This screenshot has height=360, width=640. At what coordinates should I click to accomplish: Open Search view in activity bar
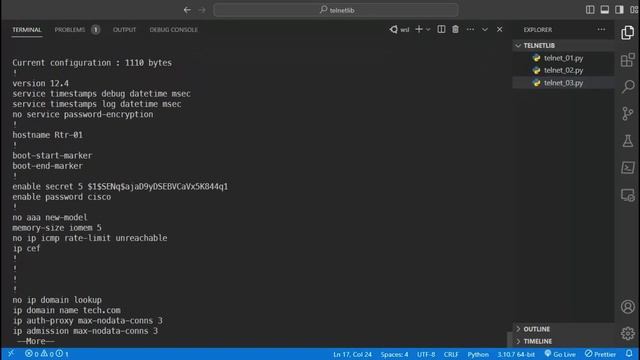[627, 87]
